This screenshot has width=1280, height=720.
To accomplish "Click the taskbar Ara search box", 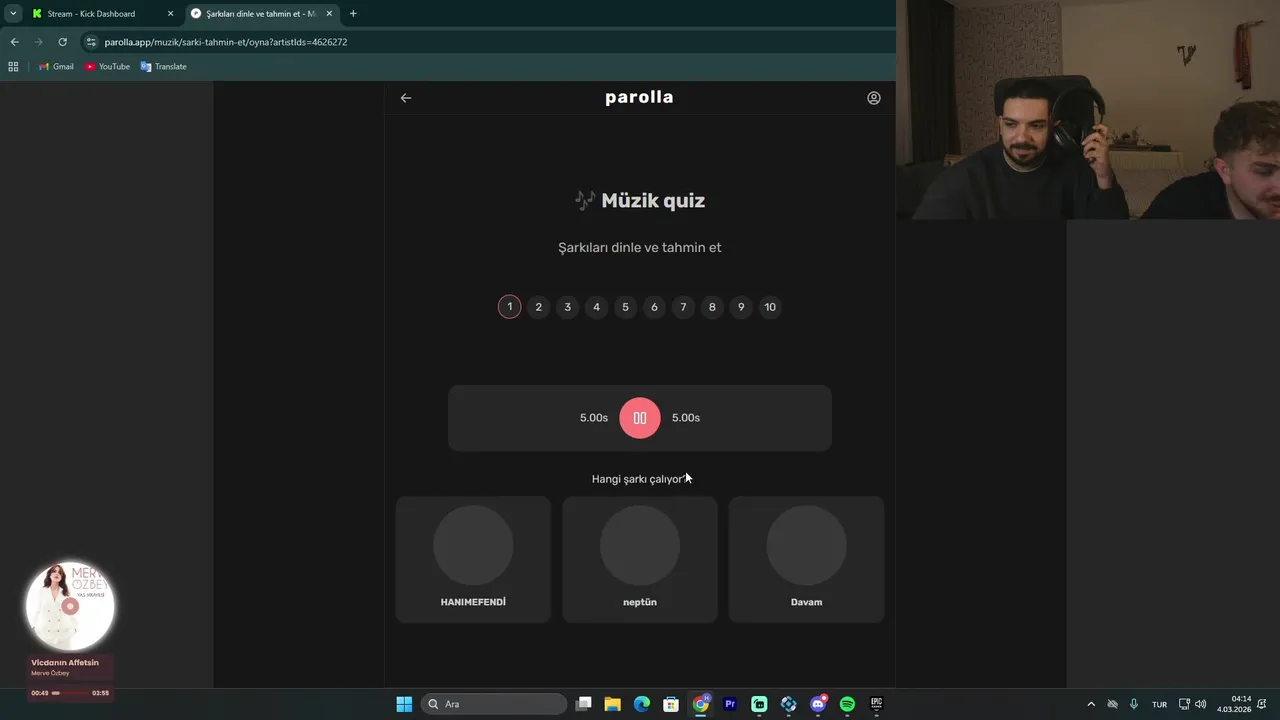I will click(x=494, y=704).
